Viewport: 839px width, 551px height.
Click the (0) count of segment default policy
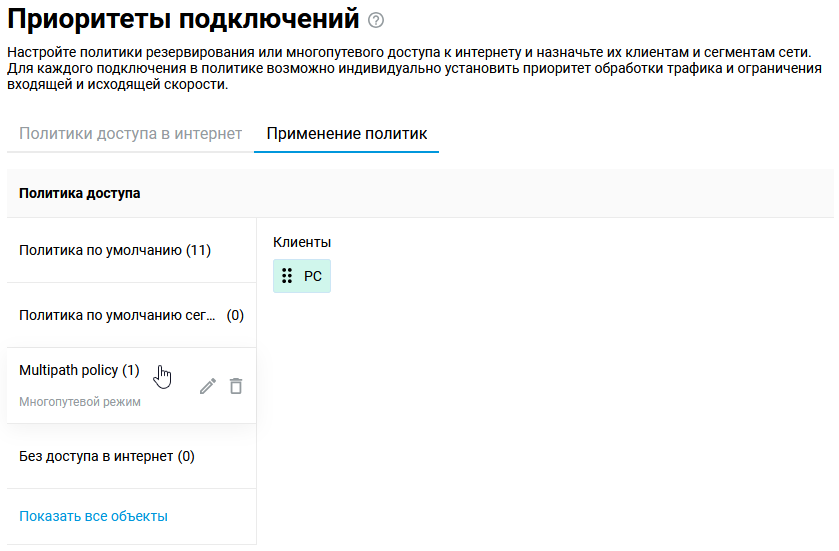point(235,315)
